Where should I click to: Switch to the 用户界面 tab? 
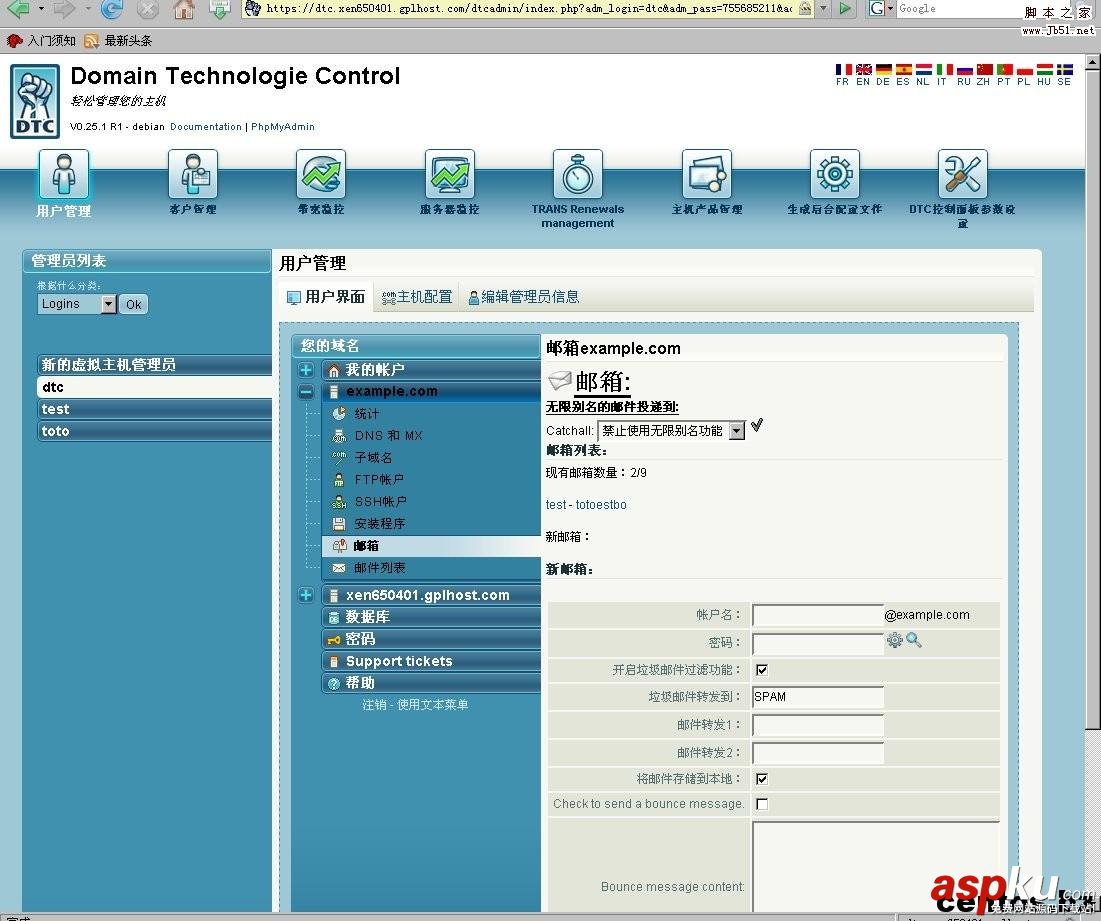tap(327, 297)
